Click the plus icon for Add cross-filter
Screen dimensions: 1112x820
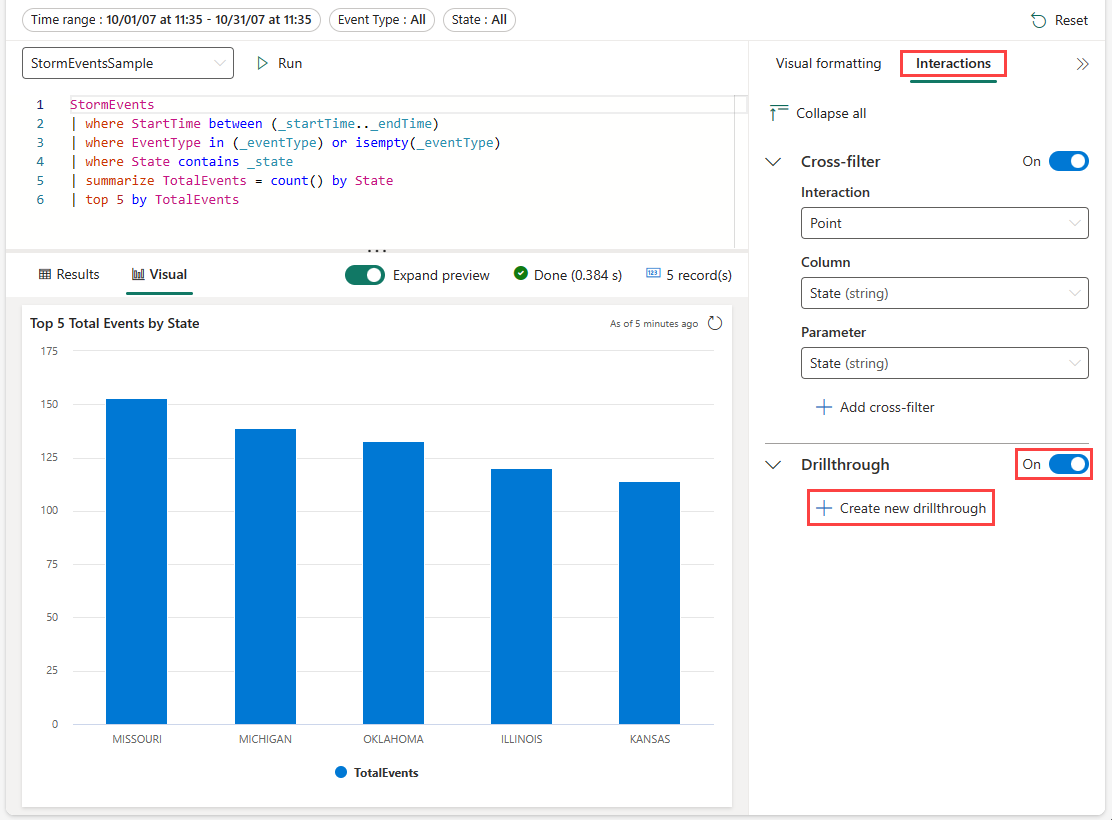pyautogui.click(x=824, y=407)
